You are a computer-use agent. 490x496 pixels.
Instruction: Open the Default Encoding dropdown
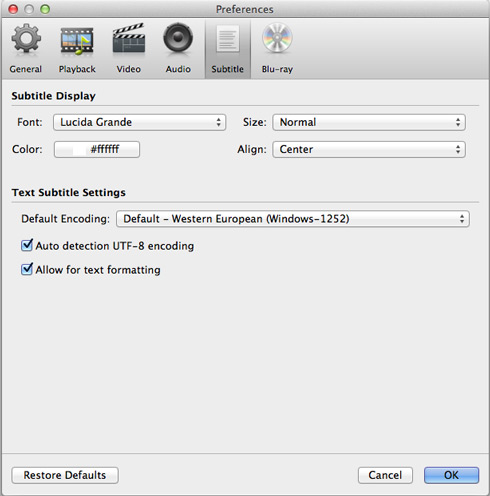[293, 219]
